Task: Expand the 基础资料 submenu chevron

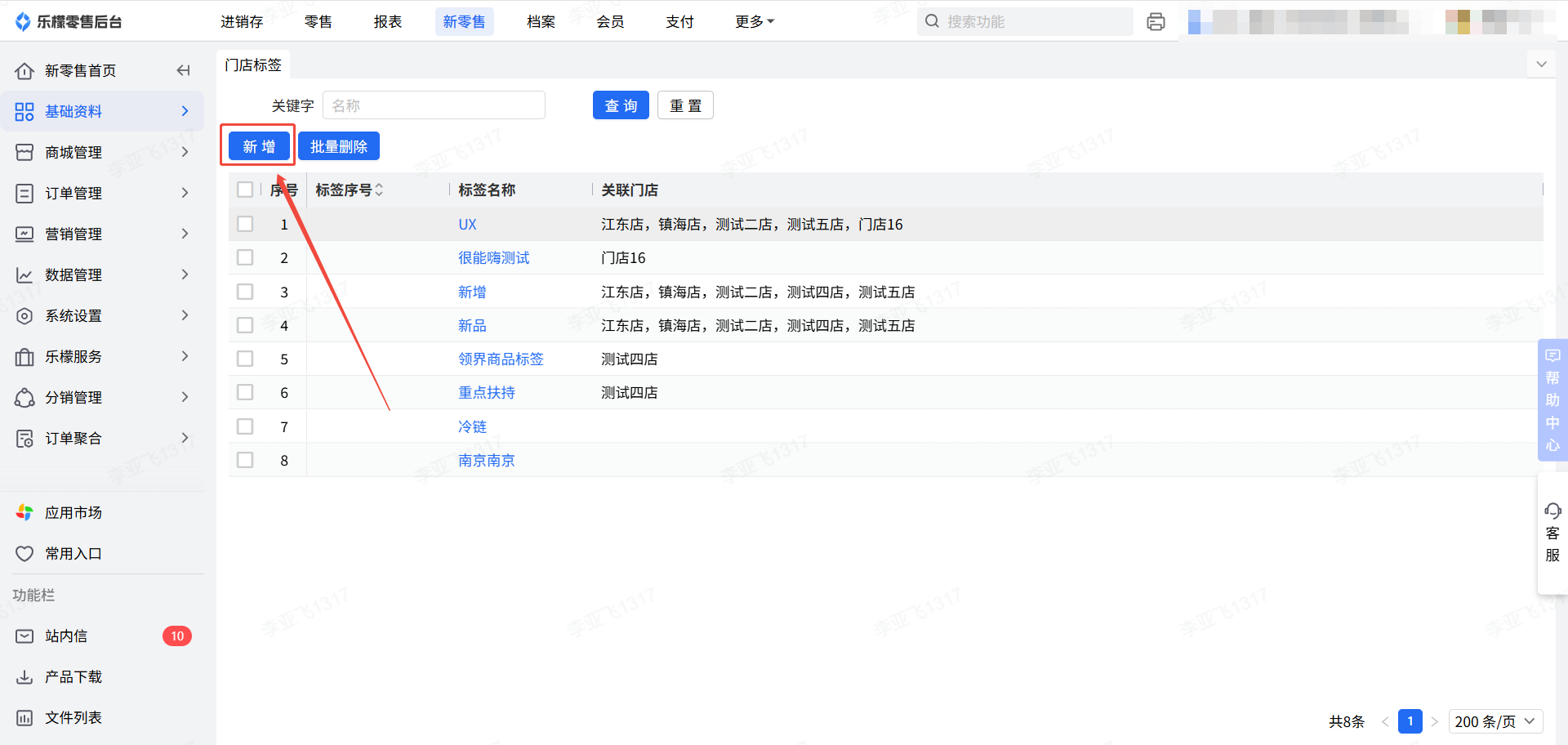Action: (x=185, y=111)
